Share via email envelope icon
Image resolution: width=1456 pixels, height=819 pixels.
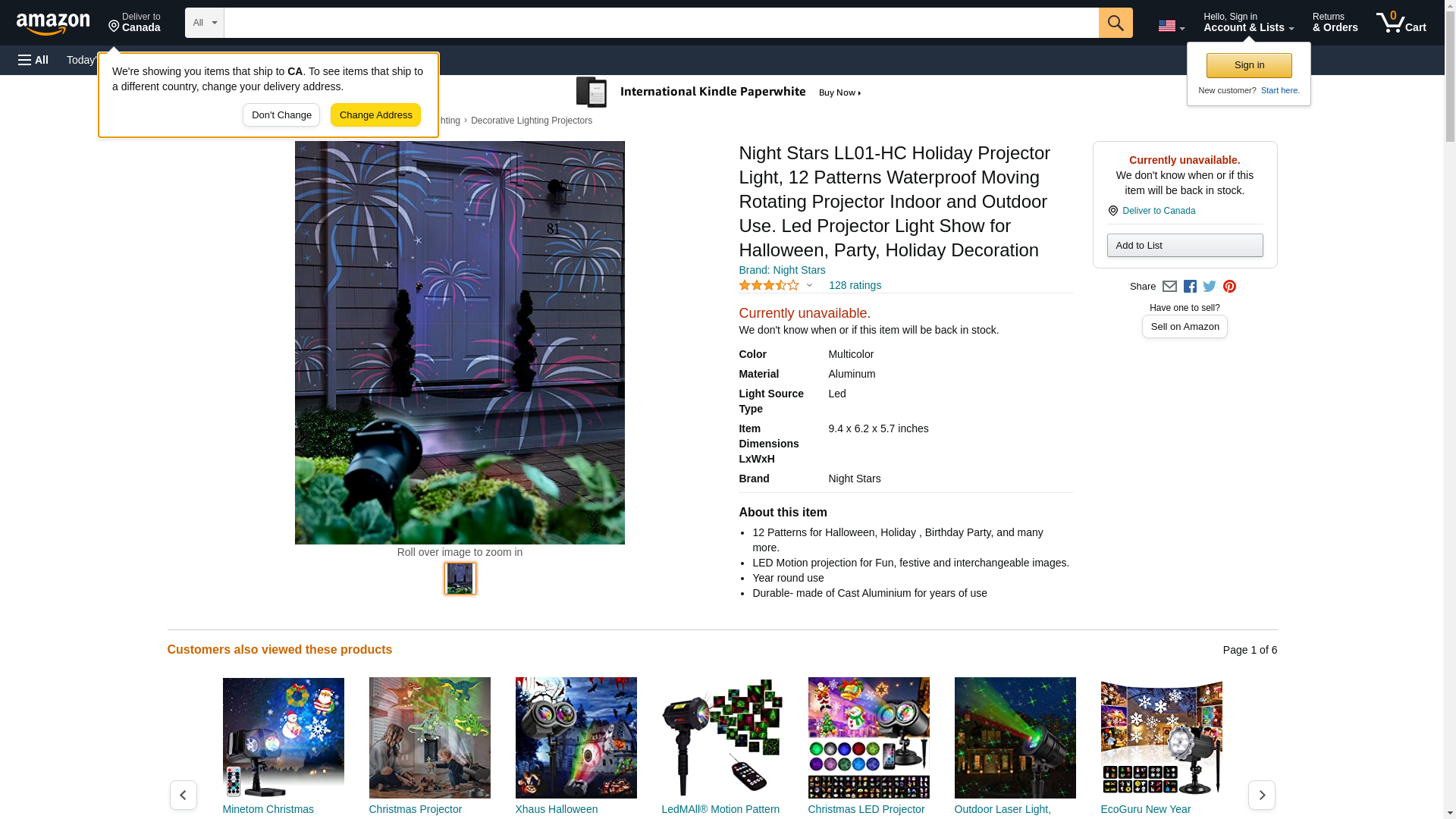(1169, 287)
